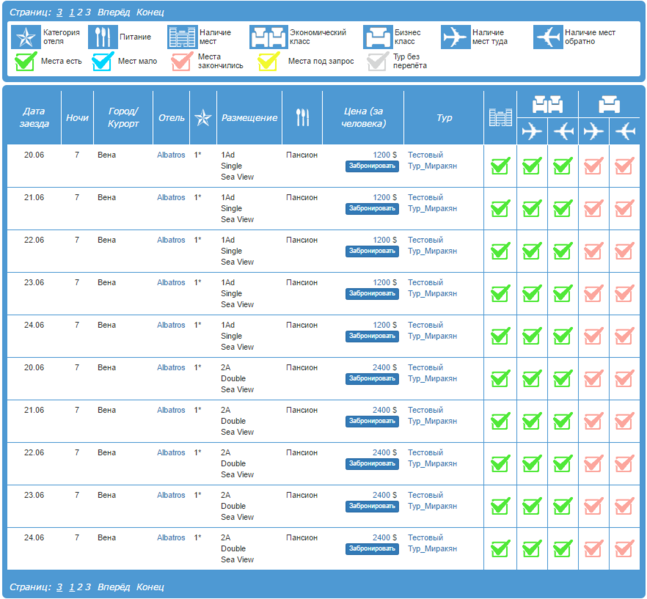The width and height of the screenshot is (647, 599).
Task: Click the gray Тур без перелёта checkmark legend icon
Action: (377, 62)
